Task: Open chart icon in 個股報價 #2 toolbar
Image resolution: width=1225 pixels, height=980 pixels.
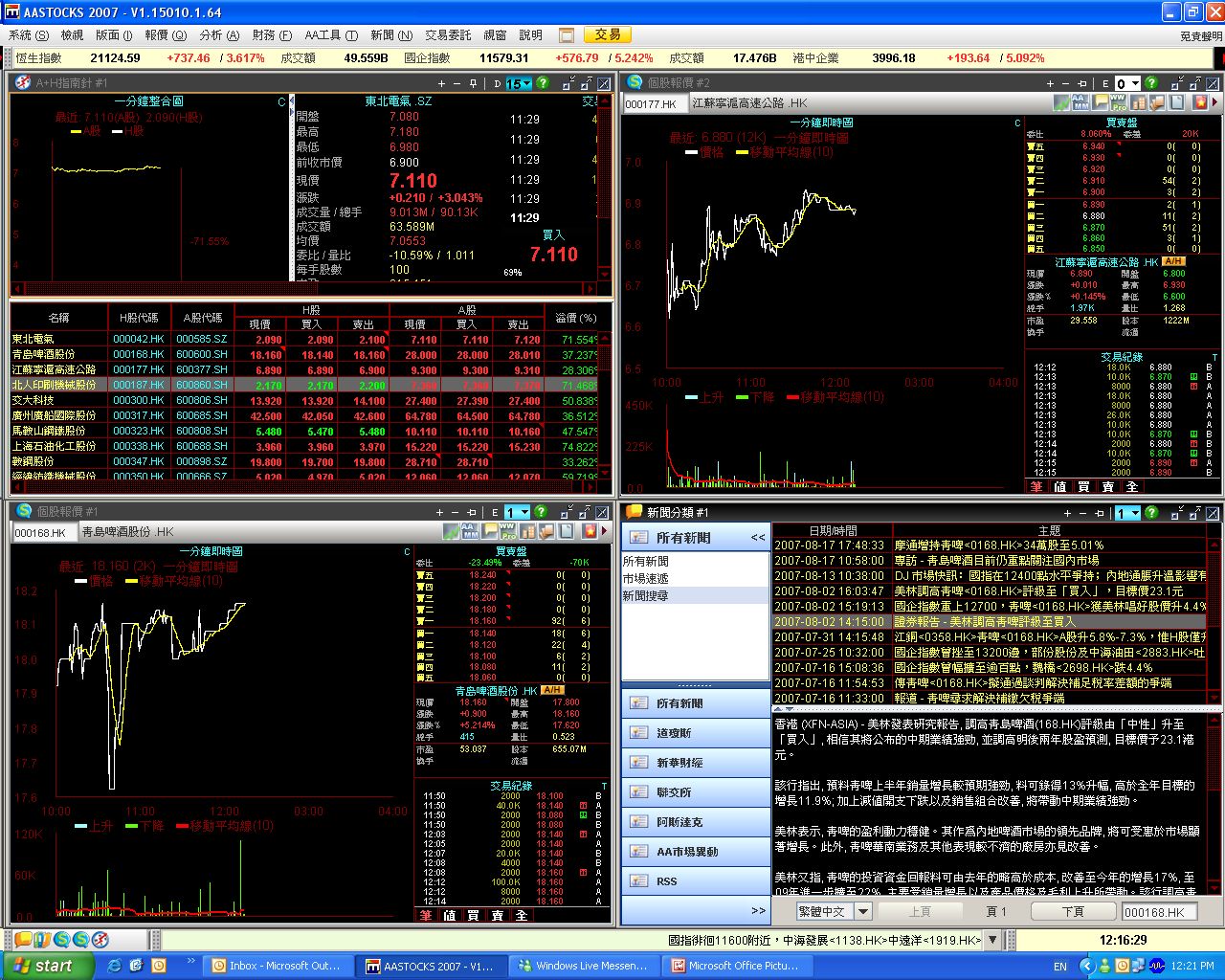Action: (x=1061, y=101)
